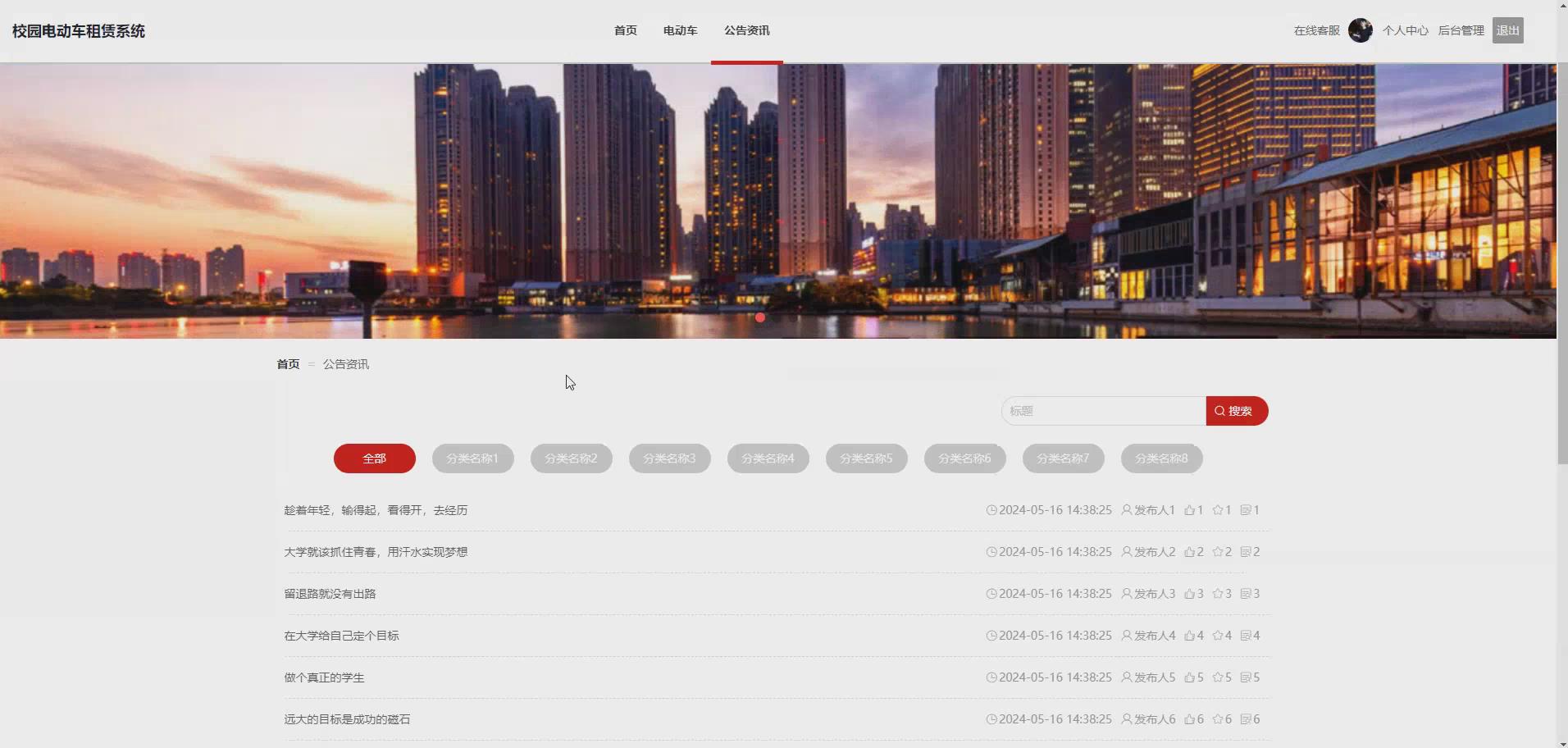Click the page vertical scrollbar thumb
This screenshot has width=1568, height=748.
[1562, 264]
